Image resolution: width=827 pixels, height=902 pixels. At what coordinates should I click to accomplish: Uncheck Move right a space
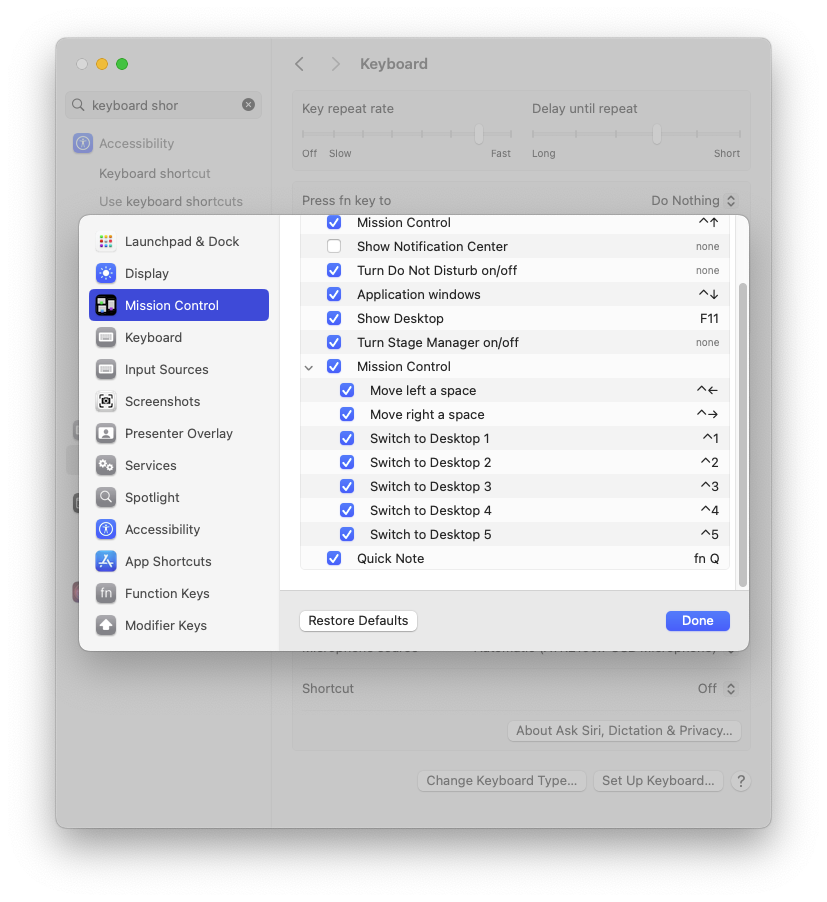[x=347, y=415]
